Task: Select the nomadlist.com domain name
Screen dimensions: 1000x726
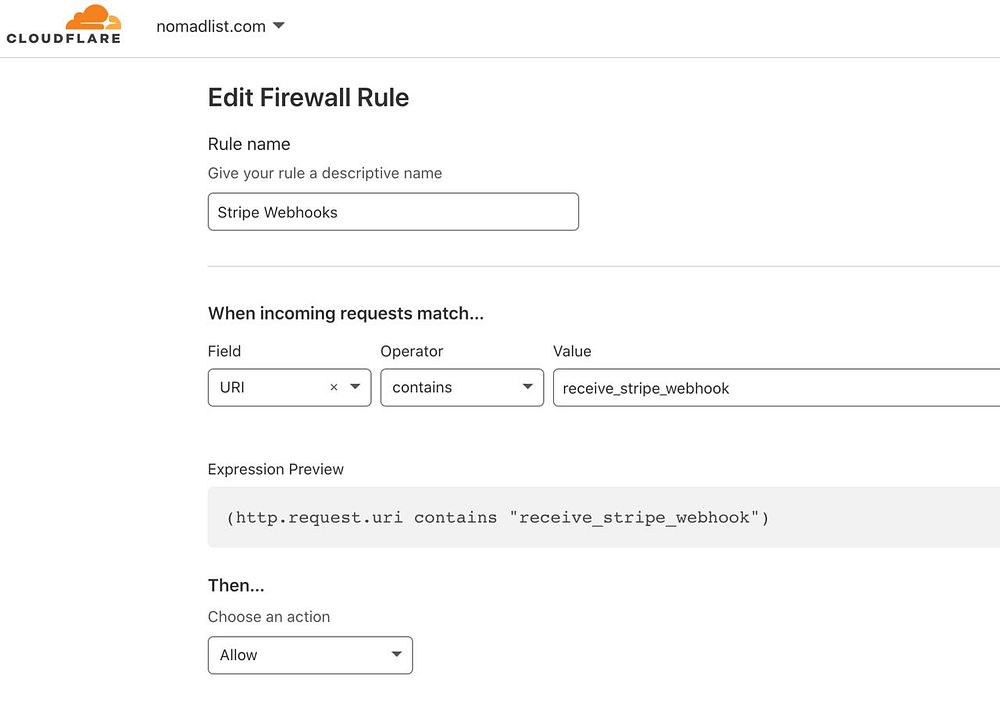Action: (x=211, y=27)
